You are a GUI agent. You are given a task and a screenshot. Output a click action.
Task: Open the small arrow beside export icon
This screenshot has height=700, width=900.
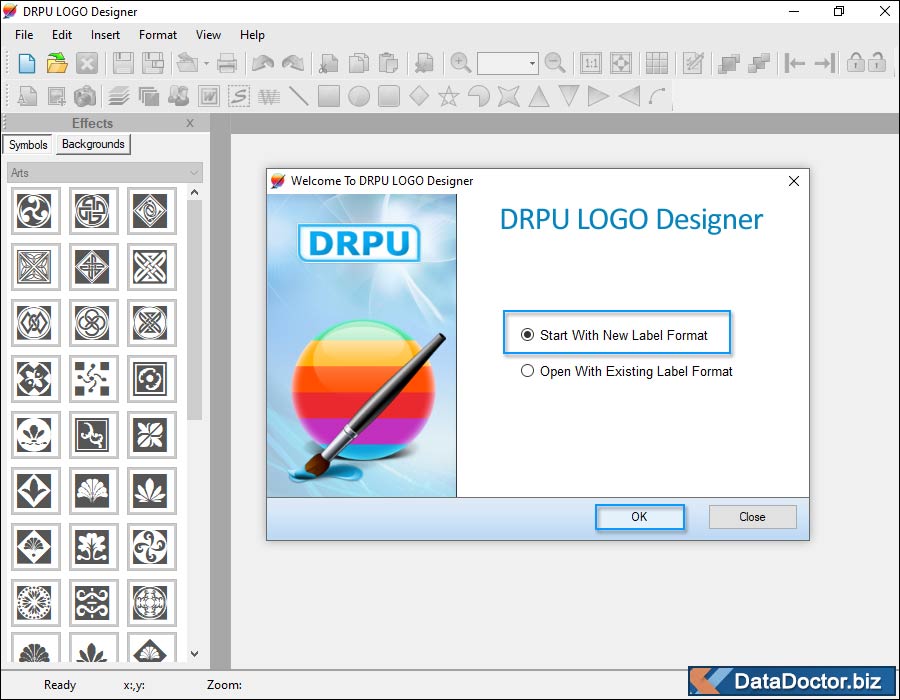tap(206, 63)
